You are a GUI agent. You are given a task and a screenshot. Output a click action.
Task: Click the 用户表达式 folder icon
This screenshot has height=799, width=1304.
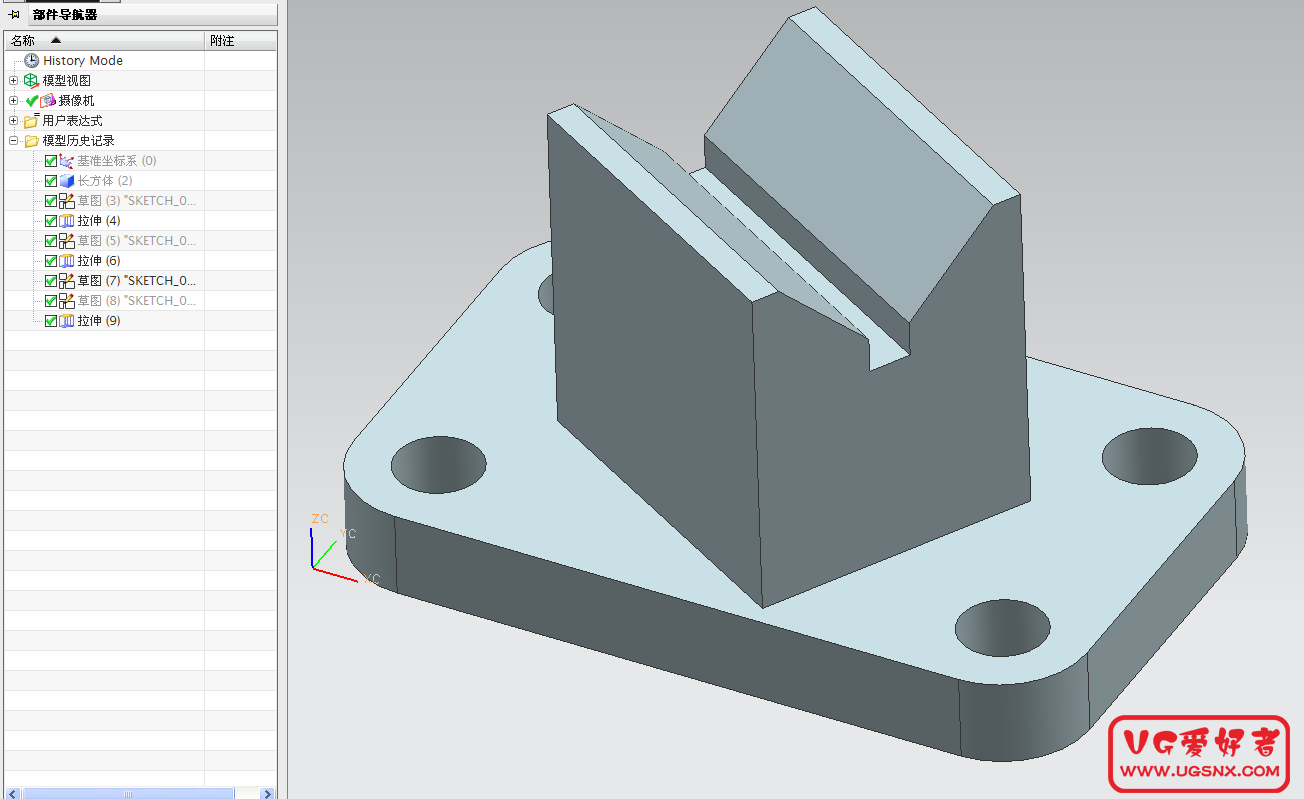[x=31, y=121]
